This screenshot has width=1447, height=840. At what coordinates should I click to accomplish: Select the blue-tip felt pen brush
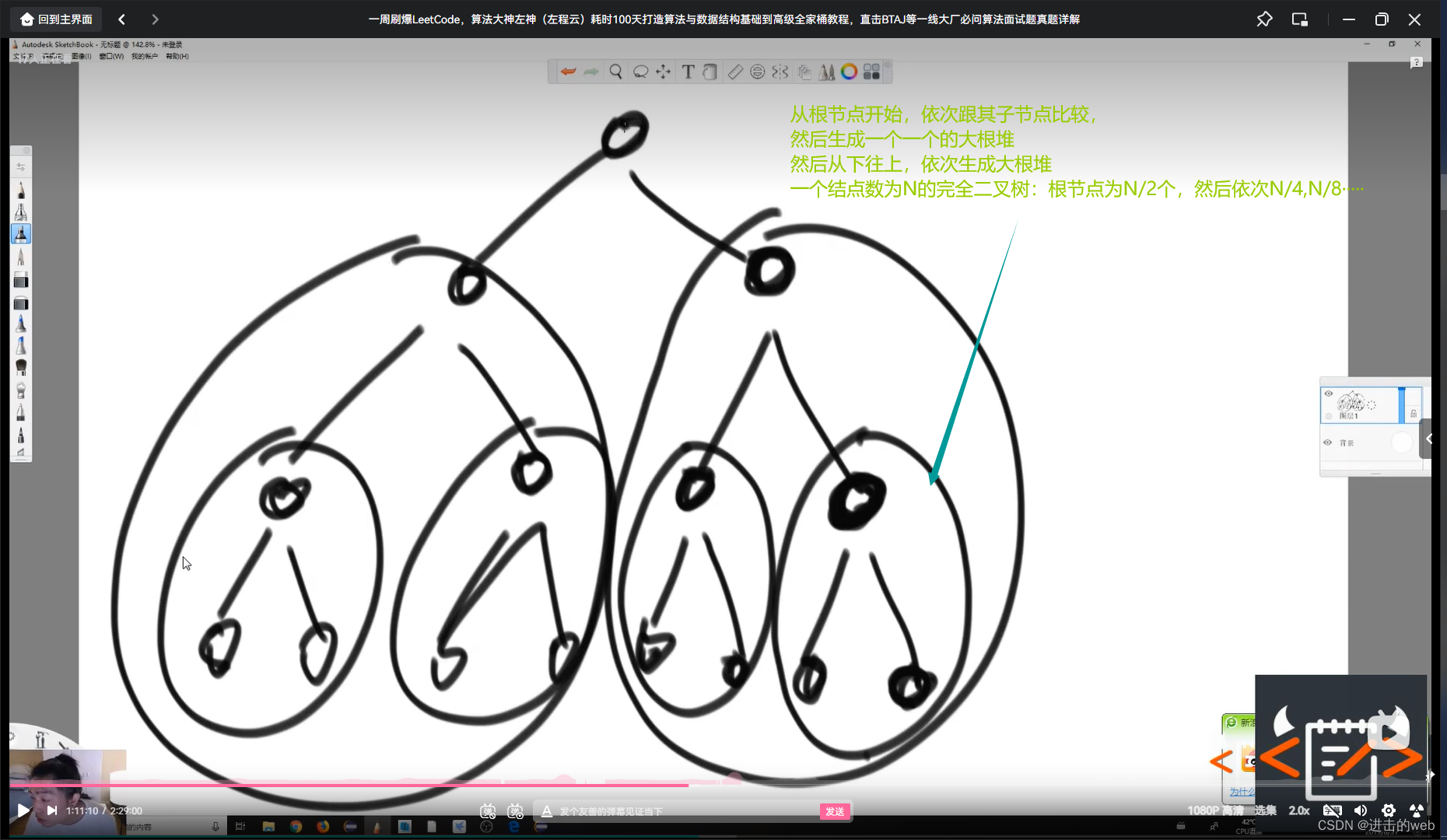click(x=21, y=324)
